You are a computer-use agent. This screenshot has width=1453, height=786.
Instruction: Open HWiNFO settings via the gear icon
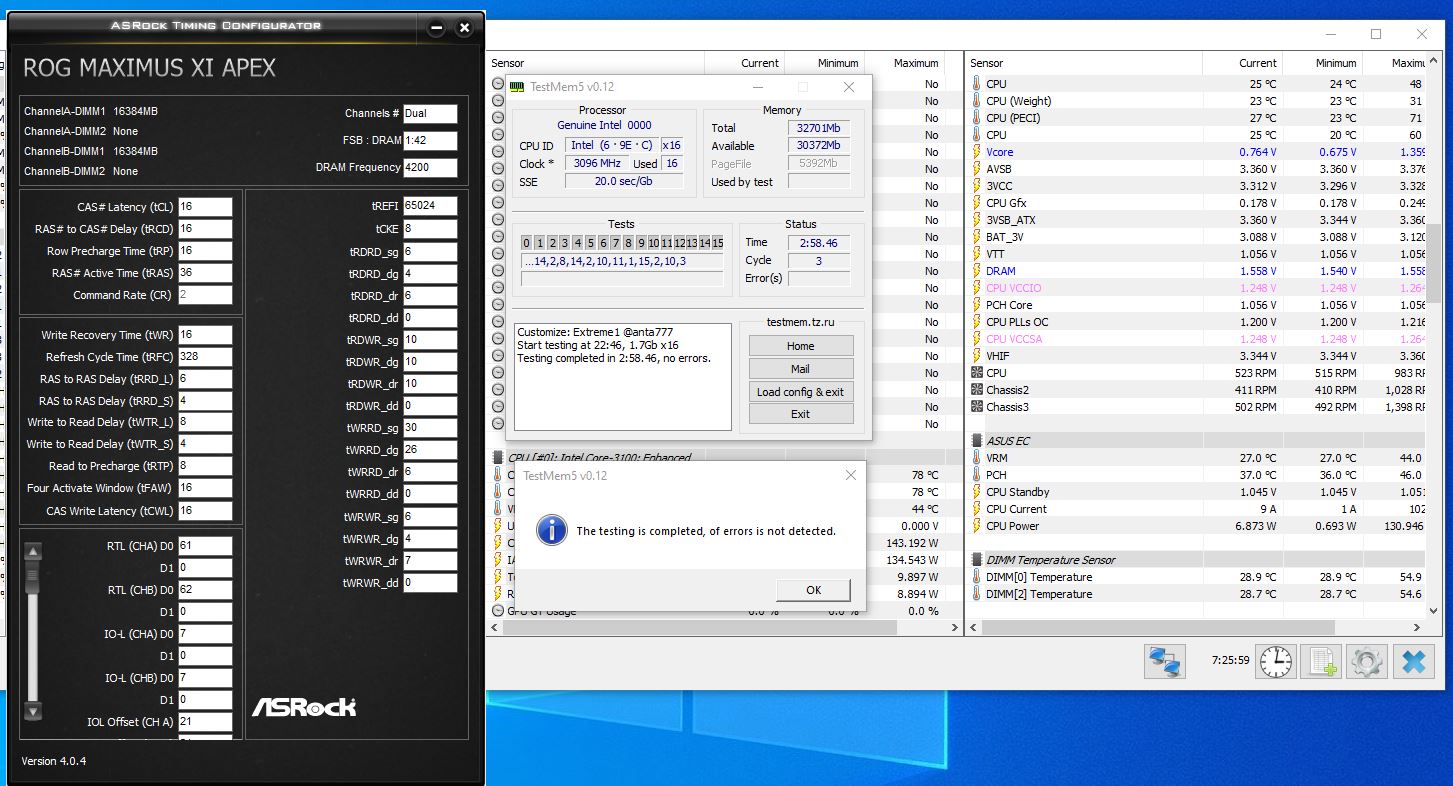click(x=1367, y=661)
